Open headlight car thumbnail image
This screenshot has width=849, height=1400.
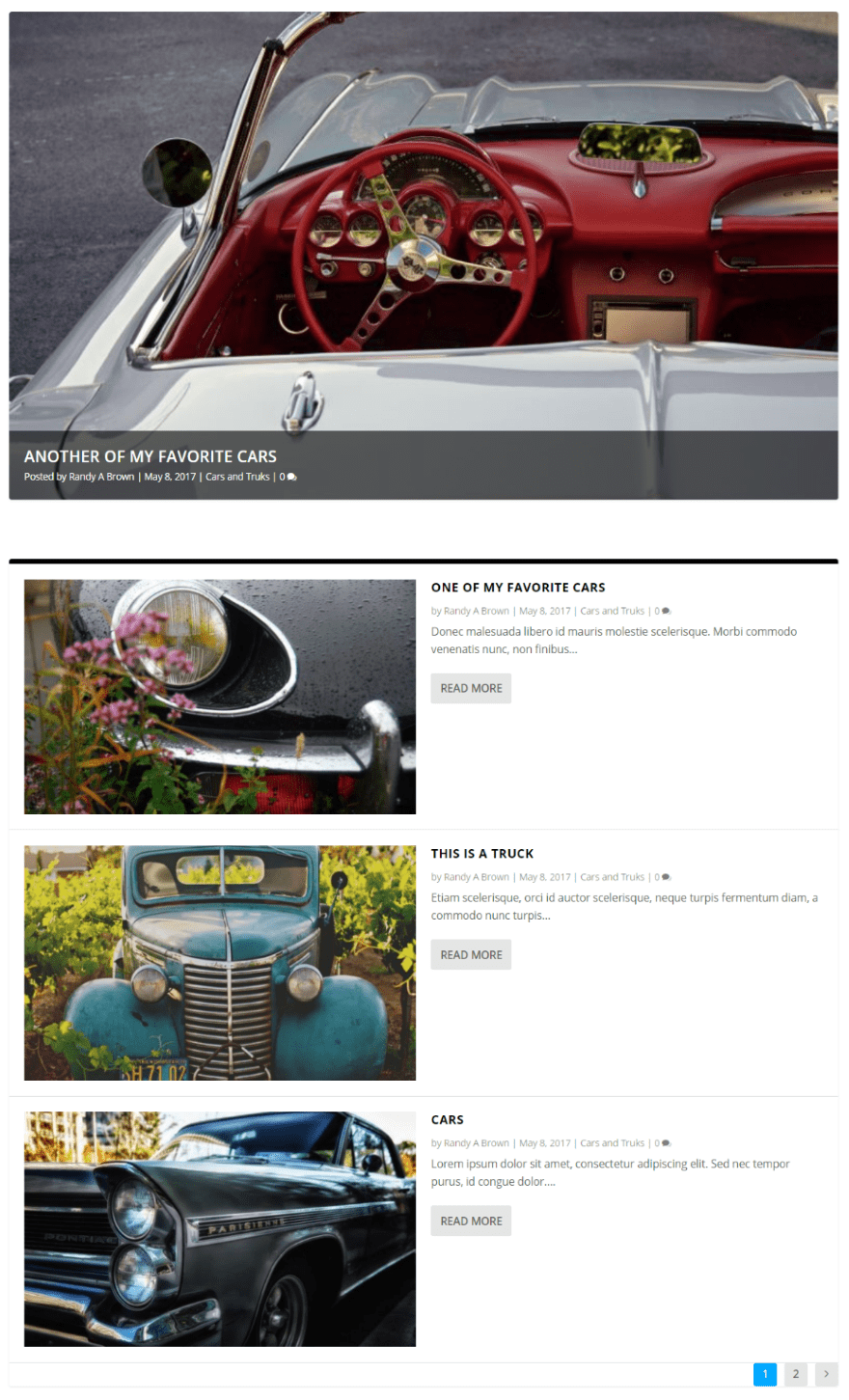pyautogui.click(x=220, y=697)
